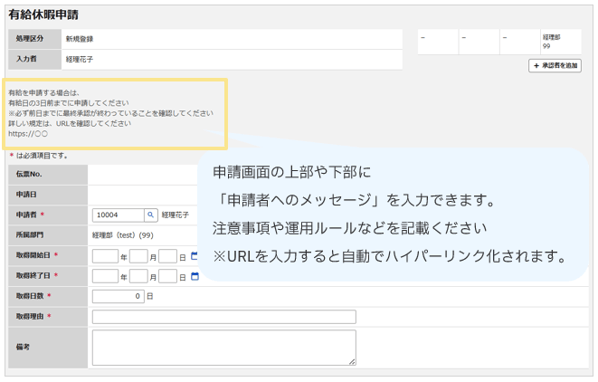Click the 申請日 label

(x=26, y=194)
